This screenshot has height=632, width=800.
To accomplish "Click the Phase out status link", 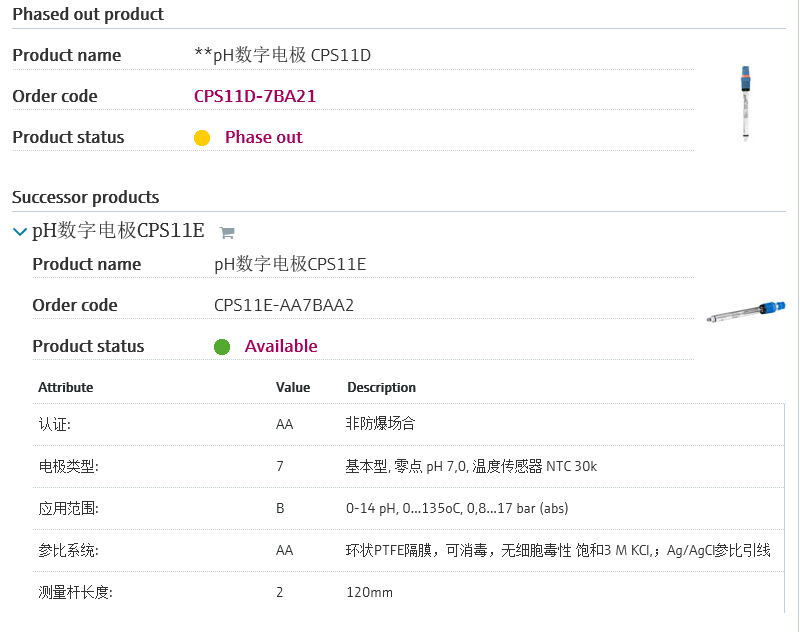I will [x=263, y=137].
